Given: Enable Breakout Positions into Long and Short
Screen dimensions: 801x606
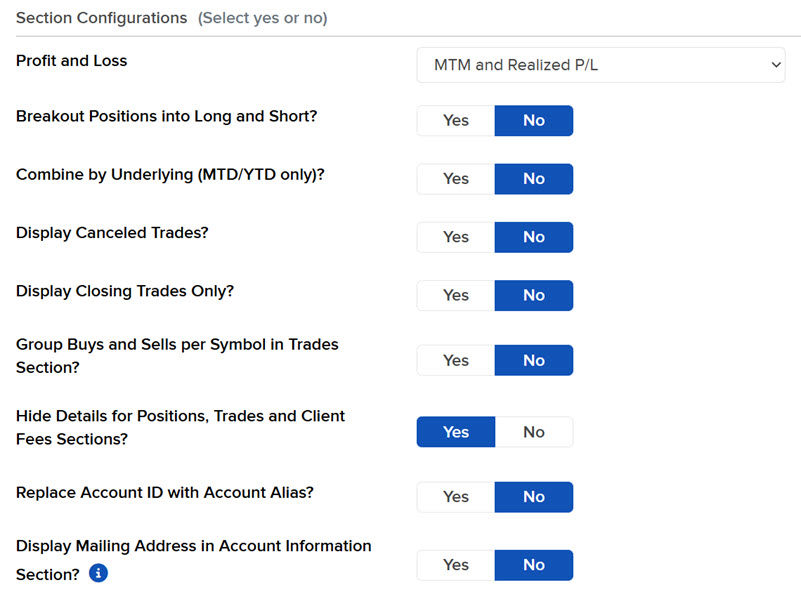Looking at the screenshot, I should click(x=455, y=120).
